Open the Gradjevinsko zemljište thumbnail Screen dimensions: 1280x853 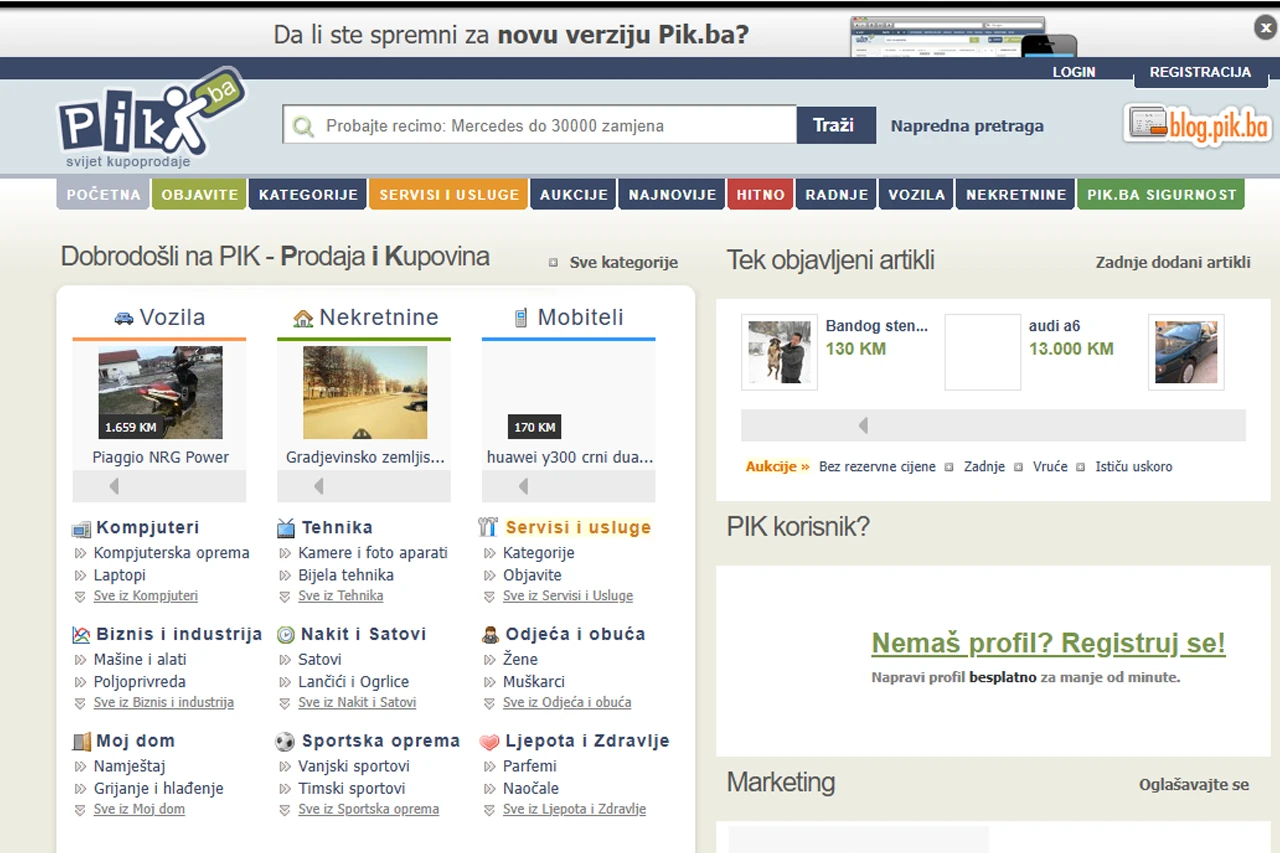tap(365, 393)
